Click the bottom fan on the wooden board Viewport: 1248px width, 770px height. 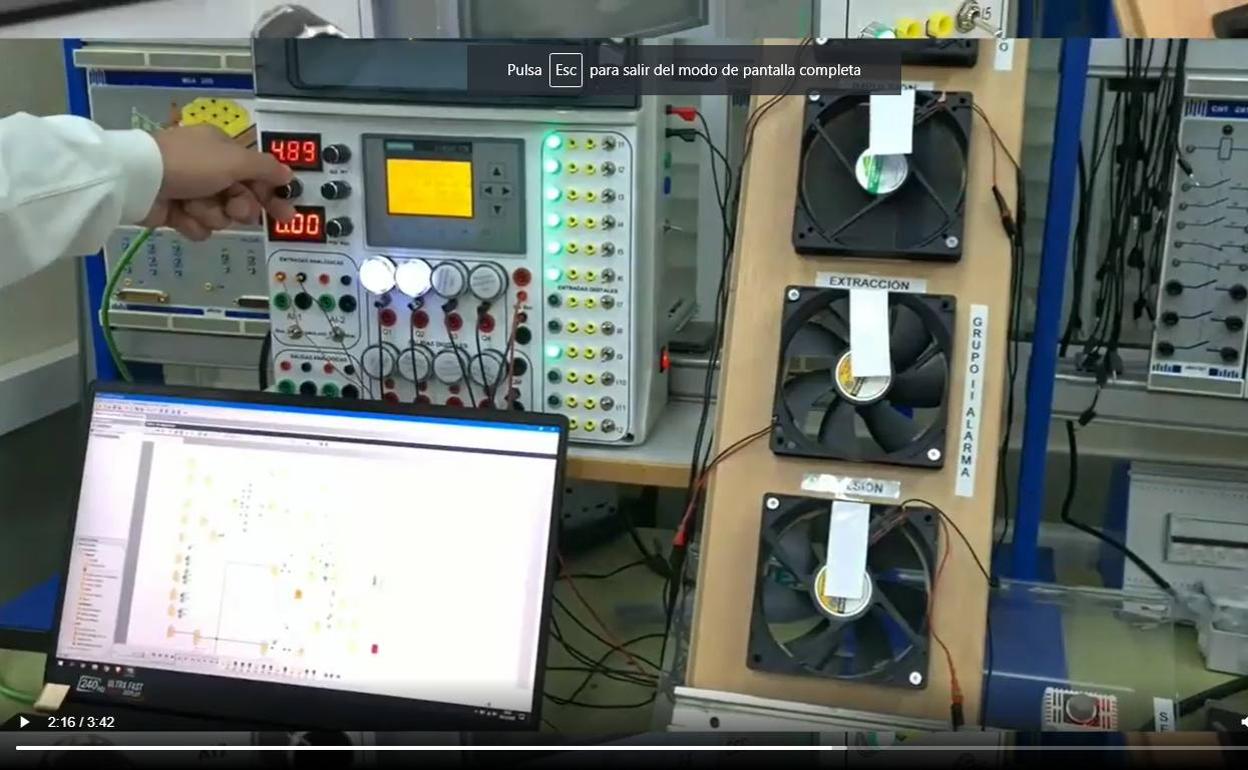(x=842, y=590)
